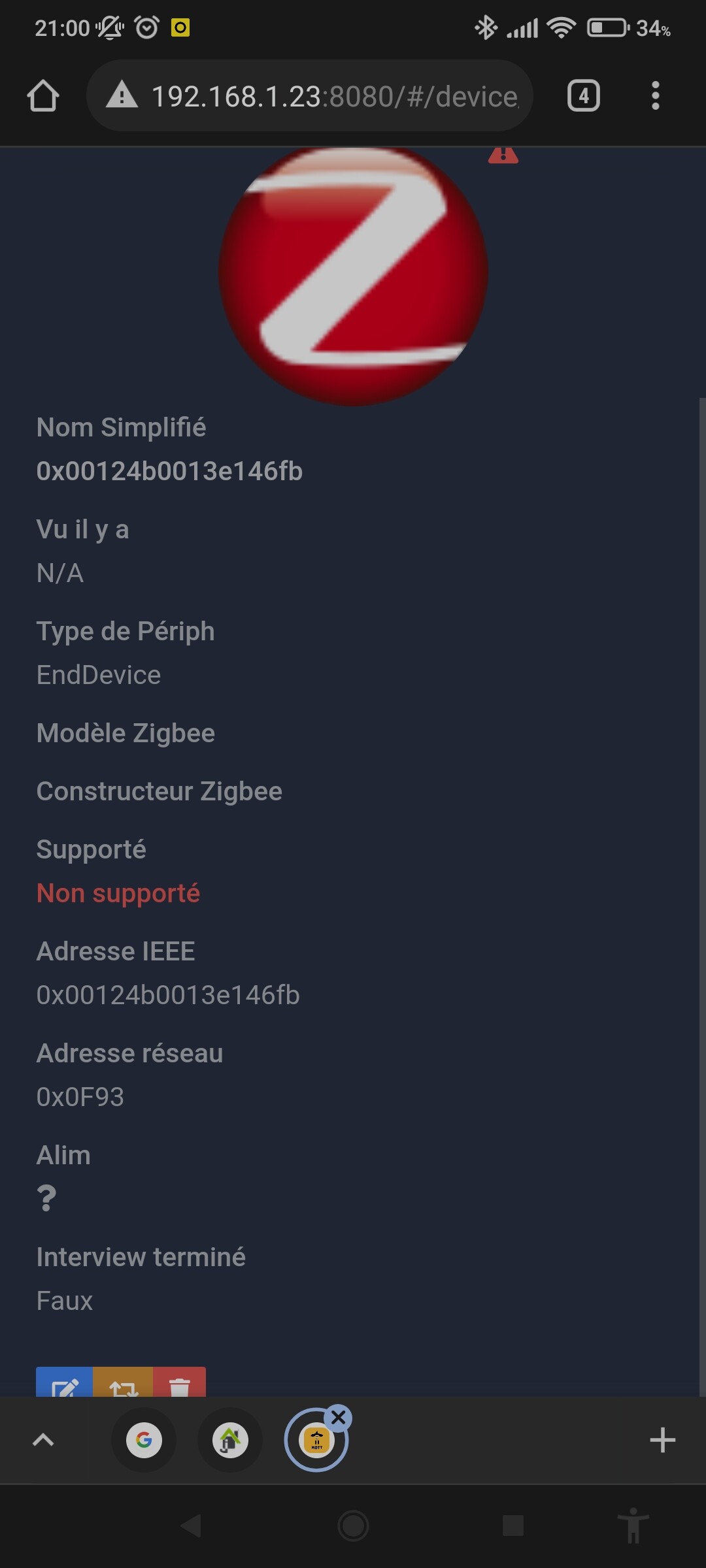
Task: Switch to the Google tab in the tab strip
Action: point(144,1439)
